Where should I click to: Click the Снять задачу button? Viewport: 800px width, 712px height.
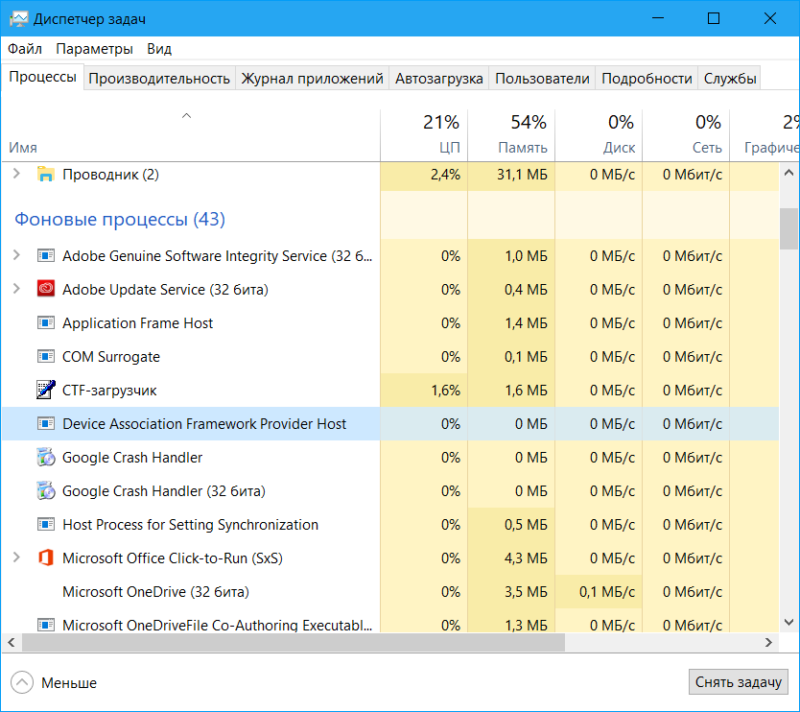(738, 682)
